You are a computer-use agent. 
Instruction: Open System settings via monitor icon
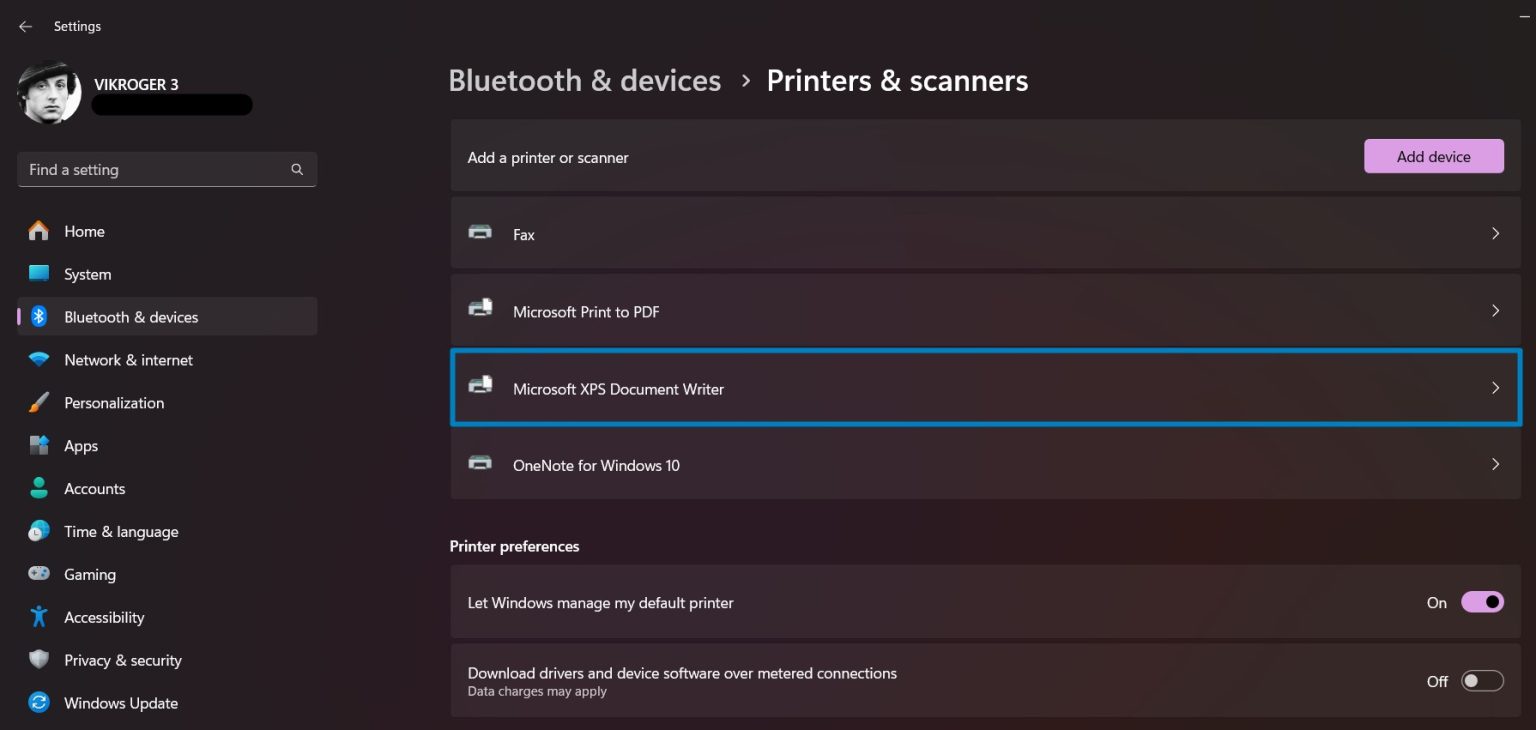click(38, 273)
